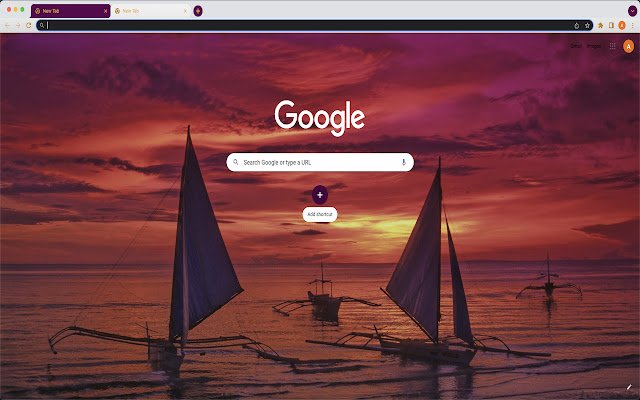Click into the Search Google or type a URL box

320,162
